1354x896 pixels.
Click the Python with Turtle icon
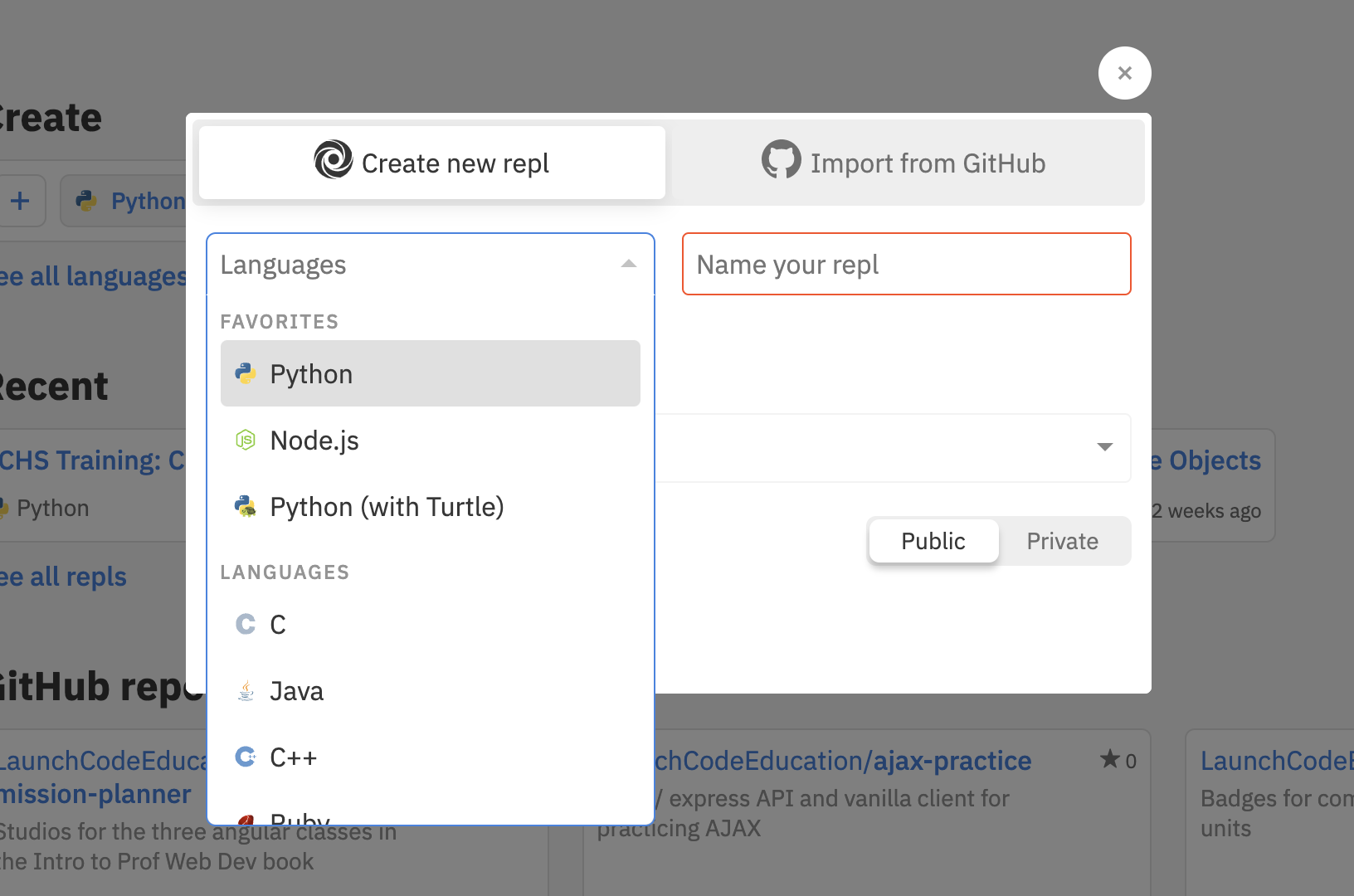[246, 507]
